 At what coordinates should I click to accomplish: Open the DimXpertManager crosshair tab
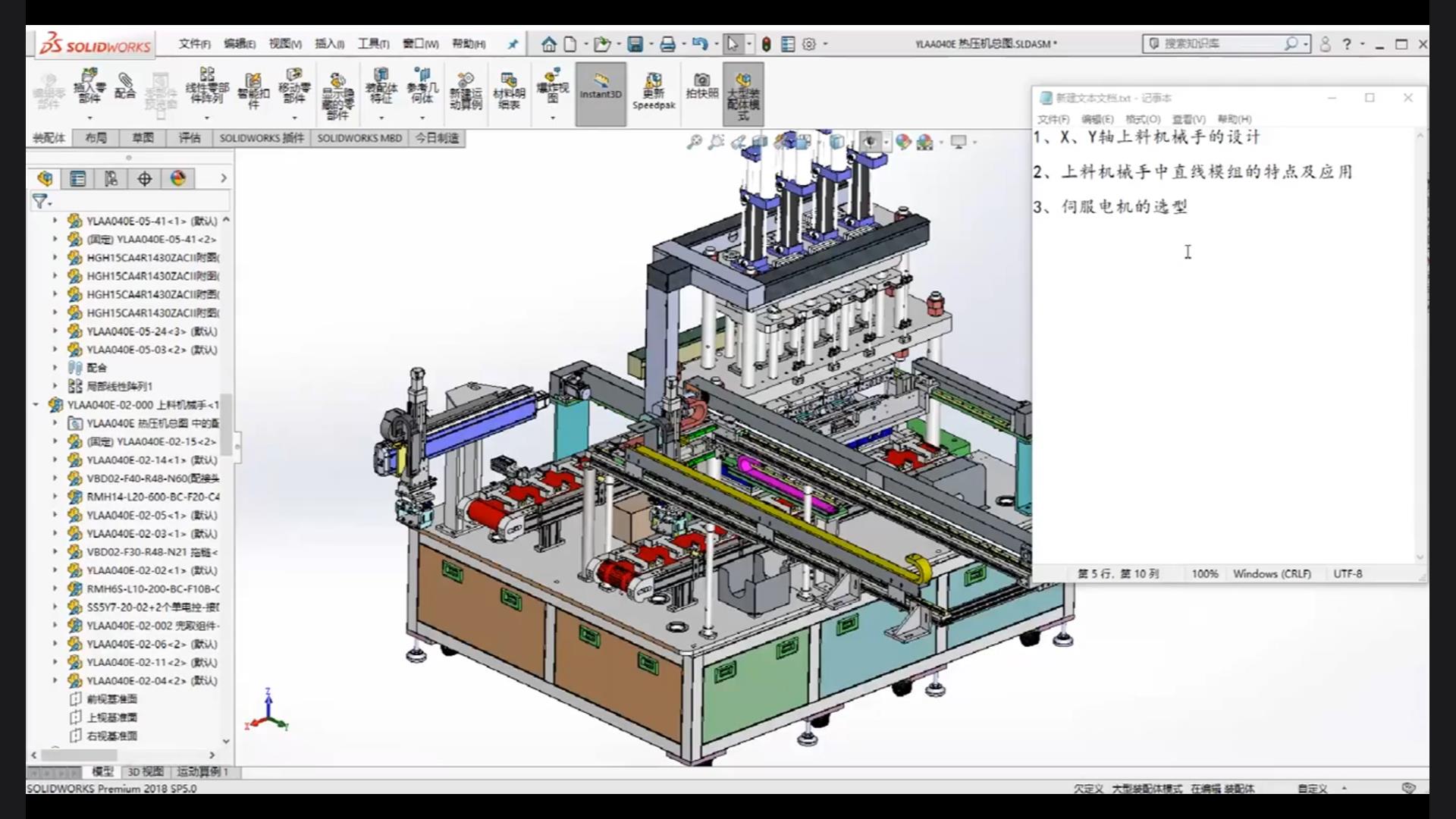point(144,178)
